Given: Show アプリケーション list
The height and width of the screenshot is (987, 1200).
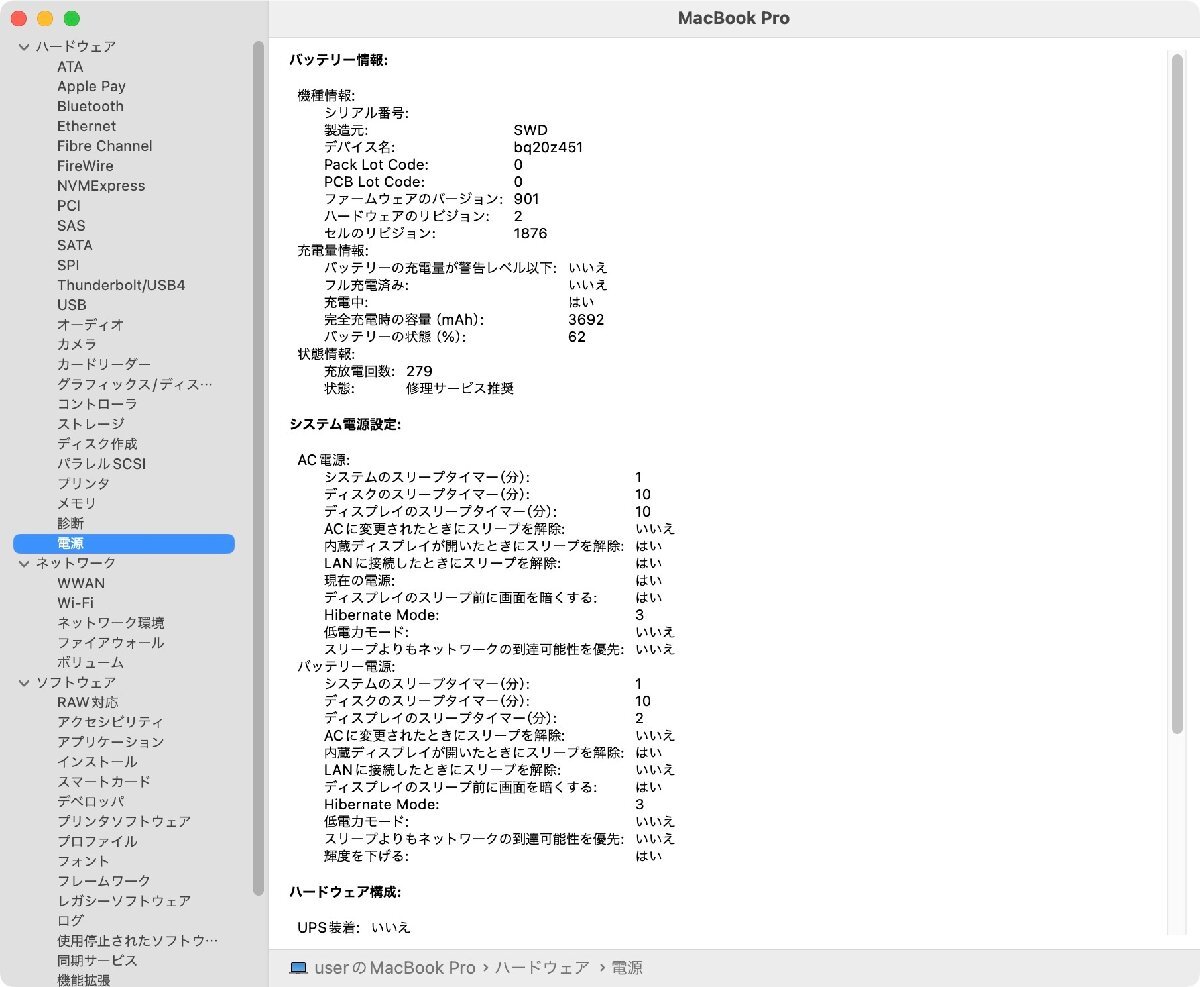Looking at the screenshot, I should tap(110, 742).
